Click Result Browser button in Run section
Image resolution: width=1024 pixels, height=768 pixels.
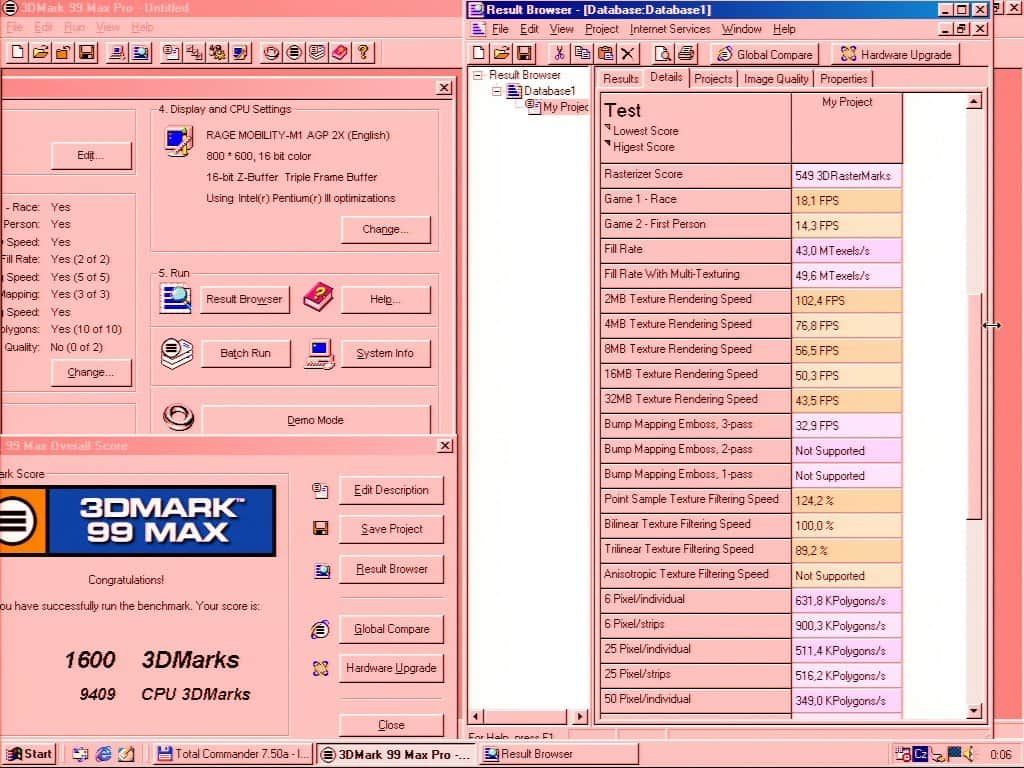[x=244, y=299]
